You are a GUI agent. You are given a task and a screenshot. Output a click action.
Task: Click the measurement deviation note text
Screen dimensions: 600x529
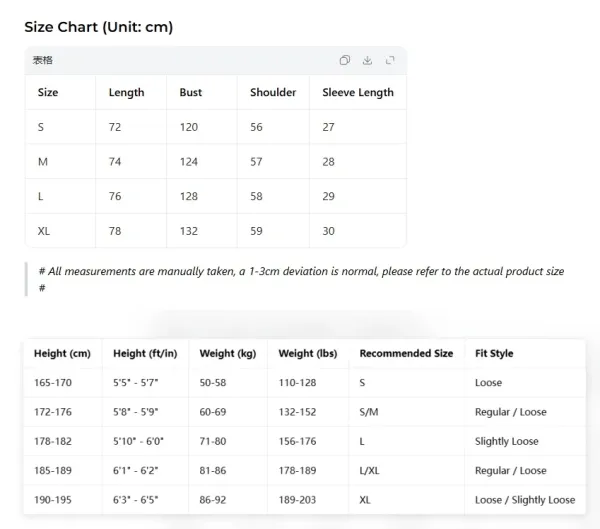pyautogui.click(x=301, y=279)
